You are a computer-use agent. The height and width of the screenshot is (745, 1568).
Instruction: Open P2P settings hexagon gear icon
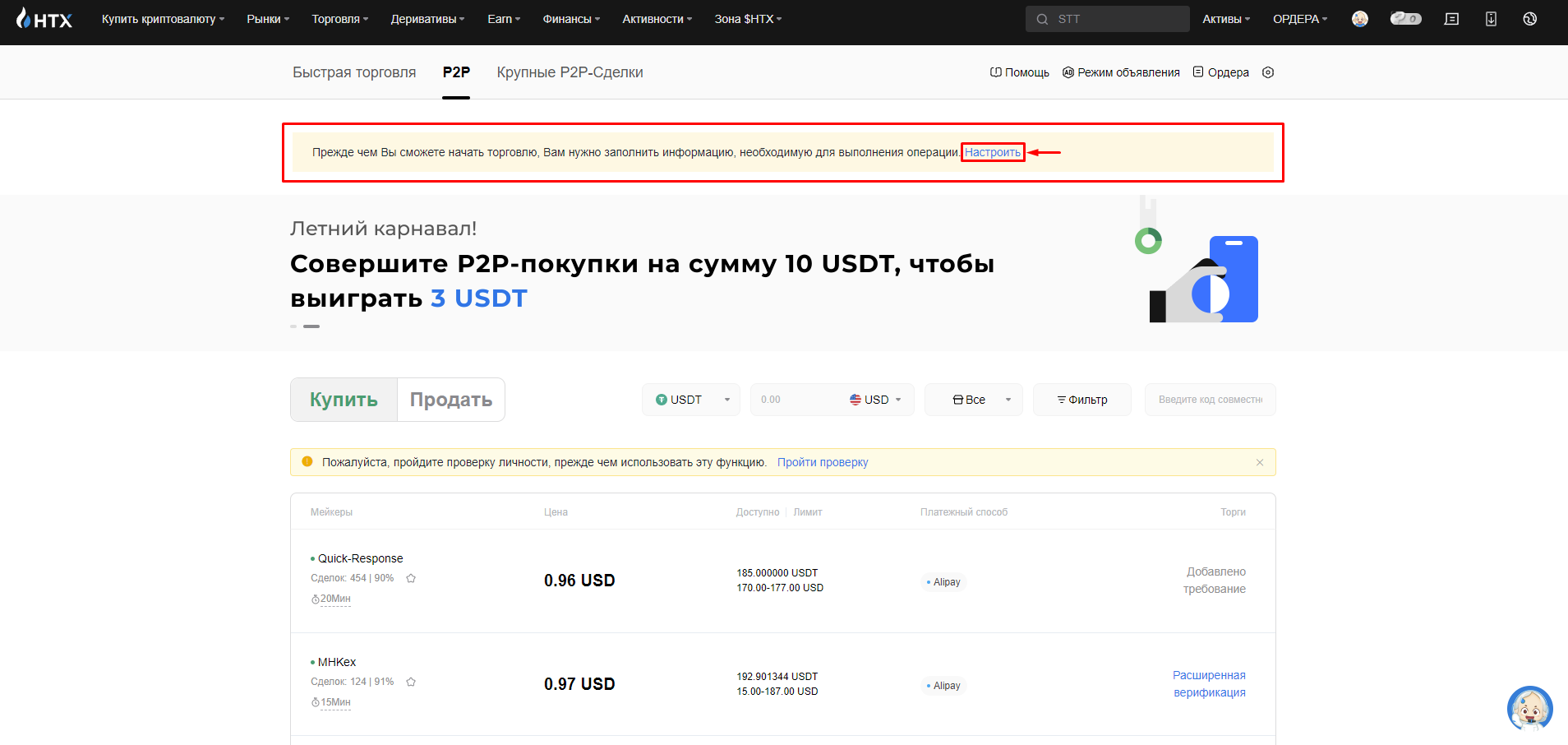pos(1268,72)
